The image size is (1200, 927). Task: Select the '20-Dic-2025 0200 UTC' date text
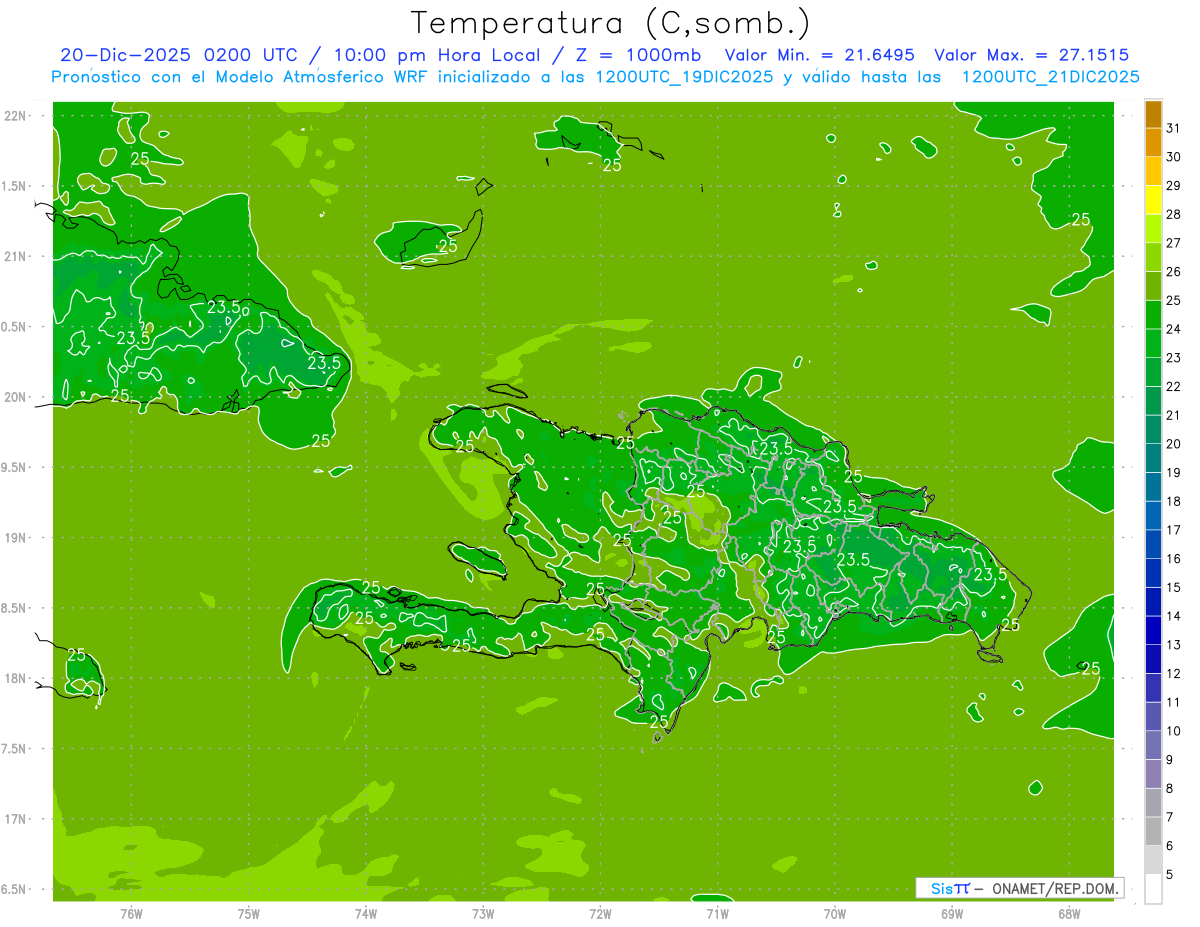click(179, 55)
